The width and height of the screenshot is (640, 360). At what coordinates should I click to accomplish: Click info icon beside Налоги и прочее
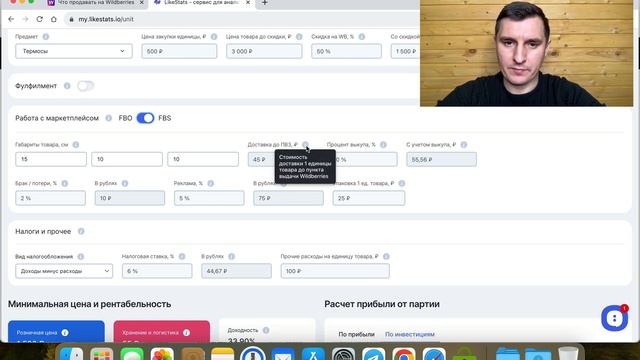(x=81, y=231)
